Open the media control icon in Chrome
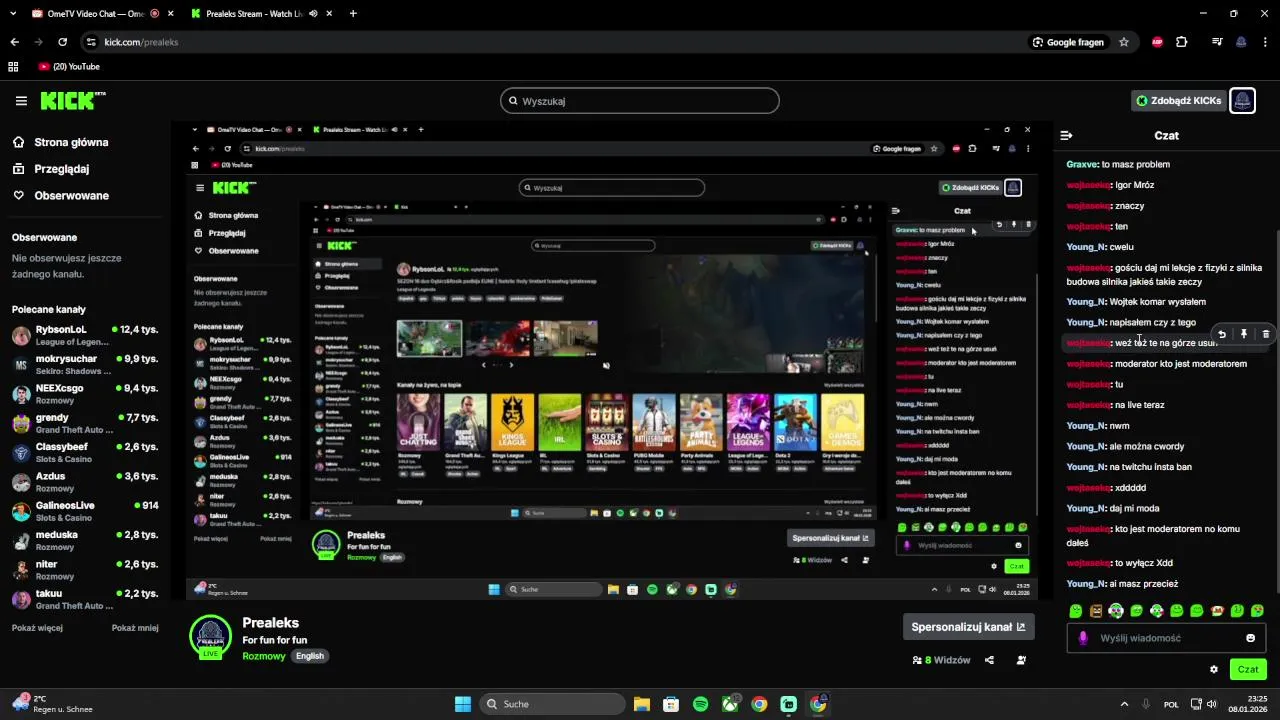The image size is (1280, 720). point(1217,42)
